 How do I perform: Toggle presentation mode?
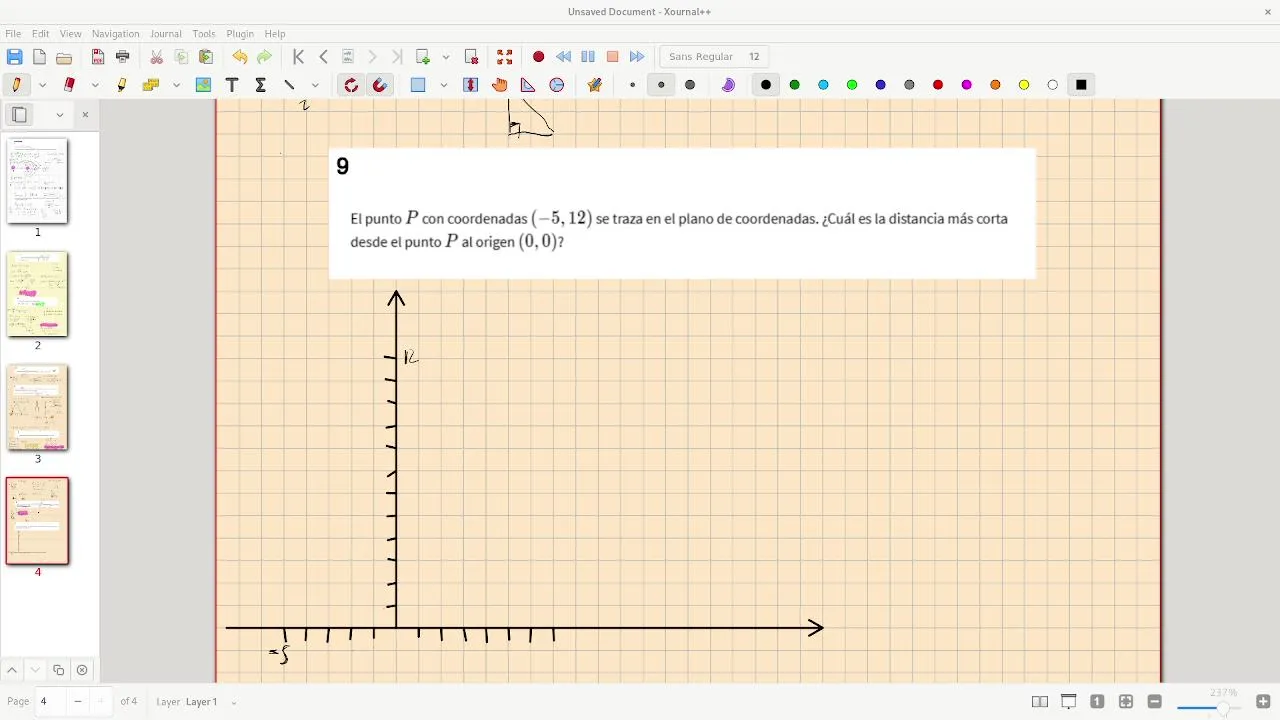[1069, 702]
